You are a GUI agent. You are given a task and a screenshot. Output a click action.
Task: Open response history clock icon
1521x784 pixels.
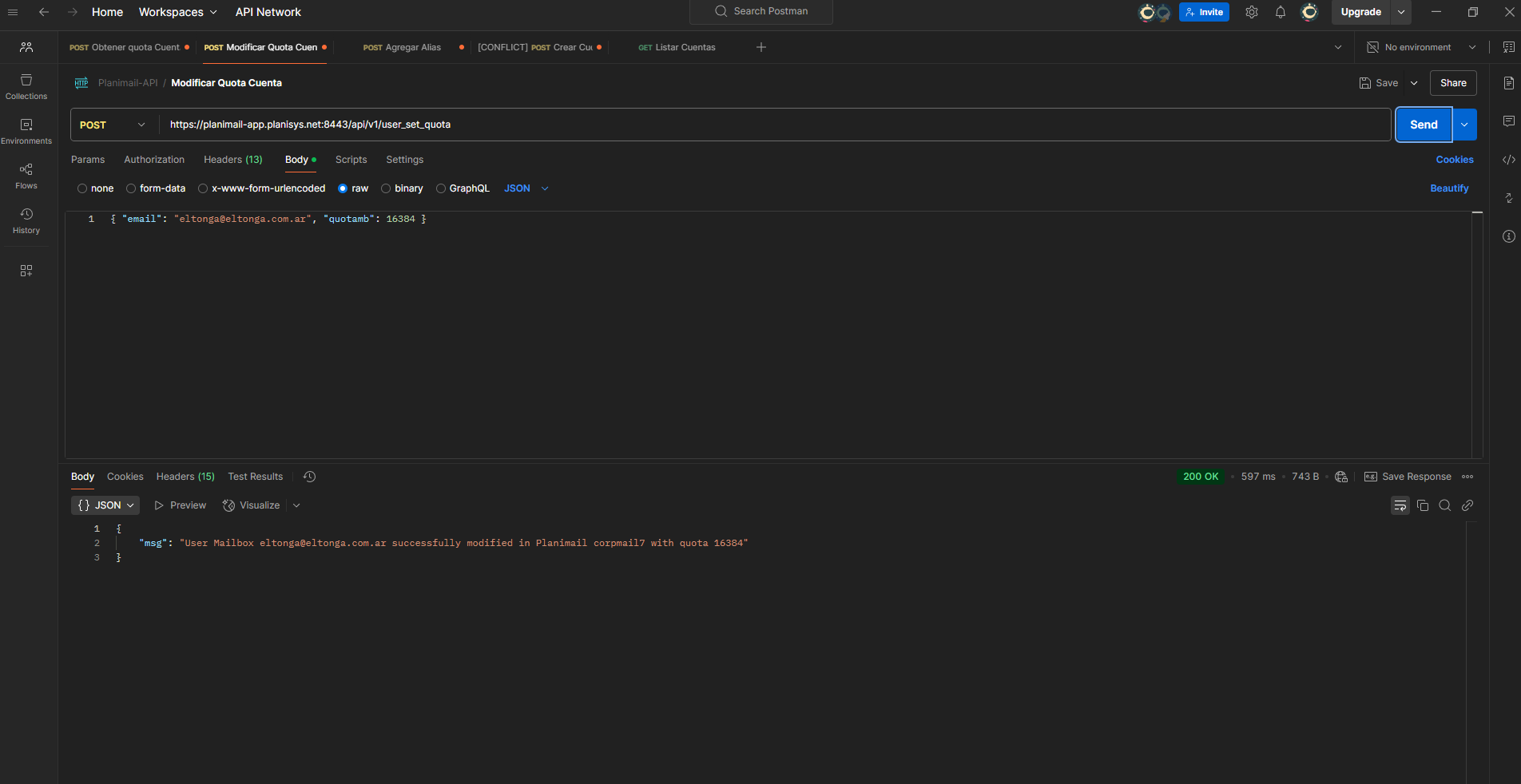pyautogui.click(x=310, y=477)
